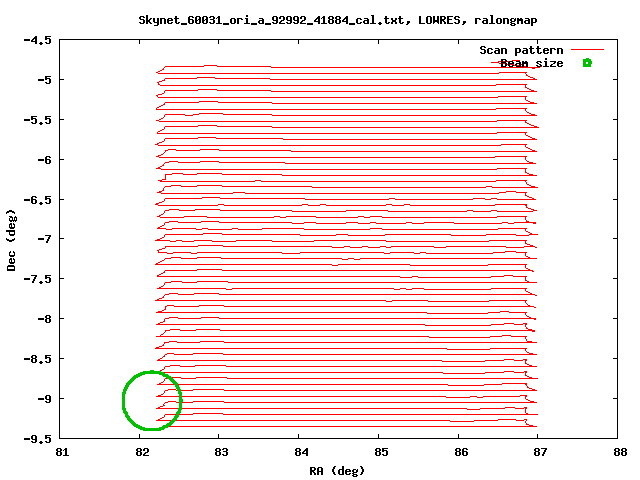Click the x-axis tick label 87
Image resolution: width=640 pixels, height=480 pixels.
click(537, 453)
